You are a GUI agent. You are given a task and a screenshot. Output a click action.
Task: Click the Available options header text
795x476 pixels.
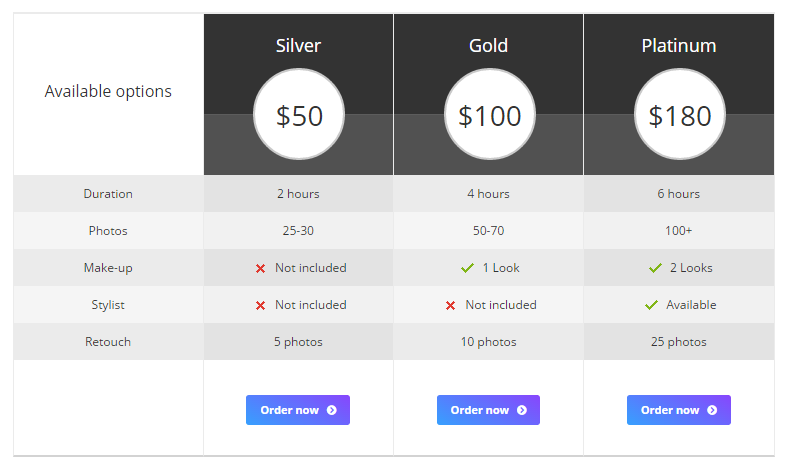pos(108,91)
